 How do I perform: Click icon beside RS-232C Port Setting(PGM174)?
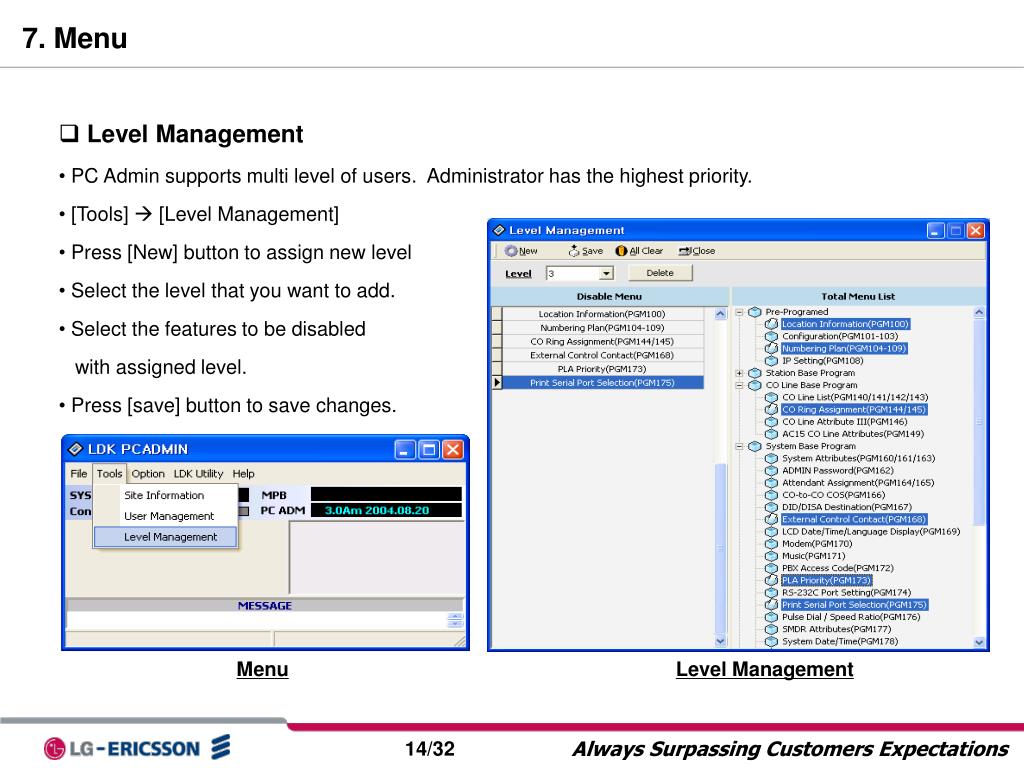tap(771, 592)
